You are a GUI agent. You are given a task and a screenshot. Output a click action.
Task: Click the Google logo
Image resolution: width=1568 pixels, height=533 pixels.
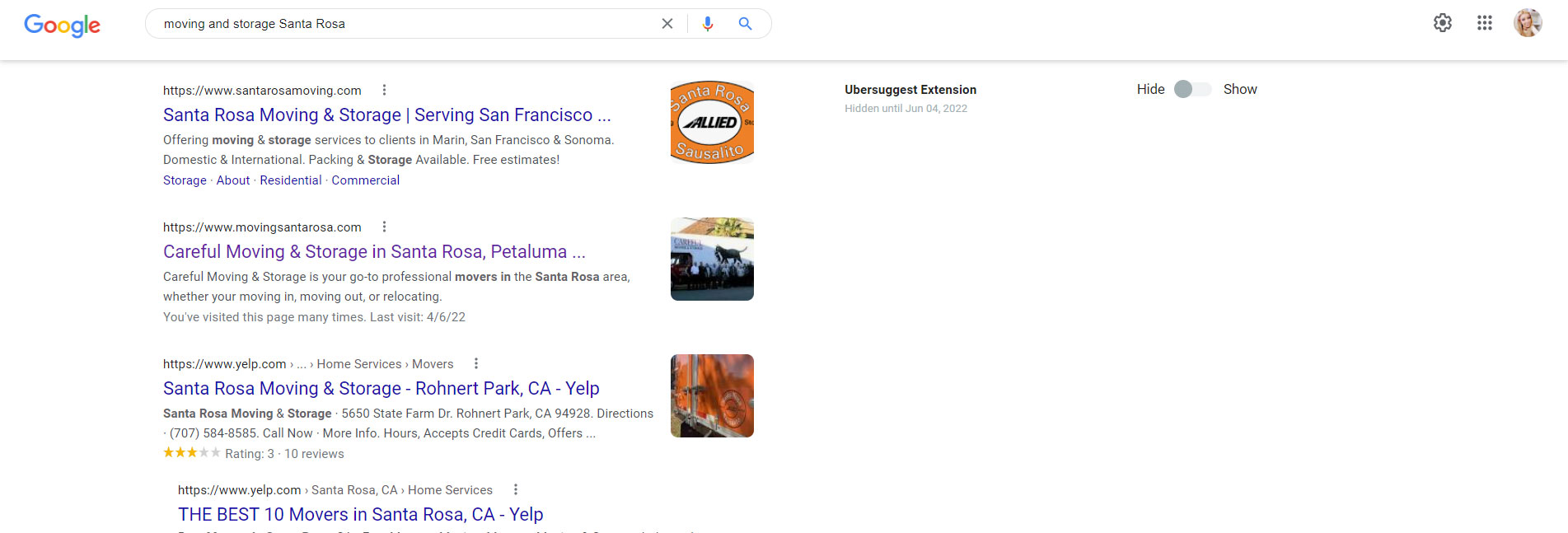pos(63,26)
